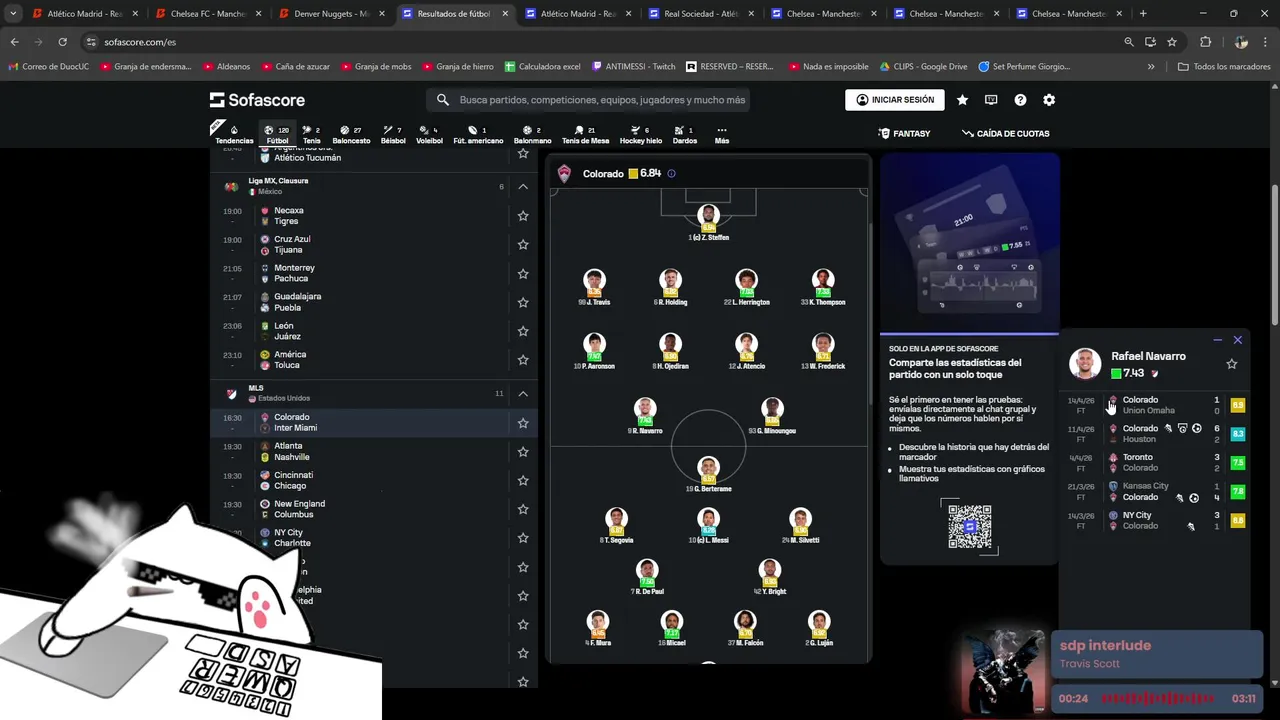Click the search field for partidos

pos(588,100)
